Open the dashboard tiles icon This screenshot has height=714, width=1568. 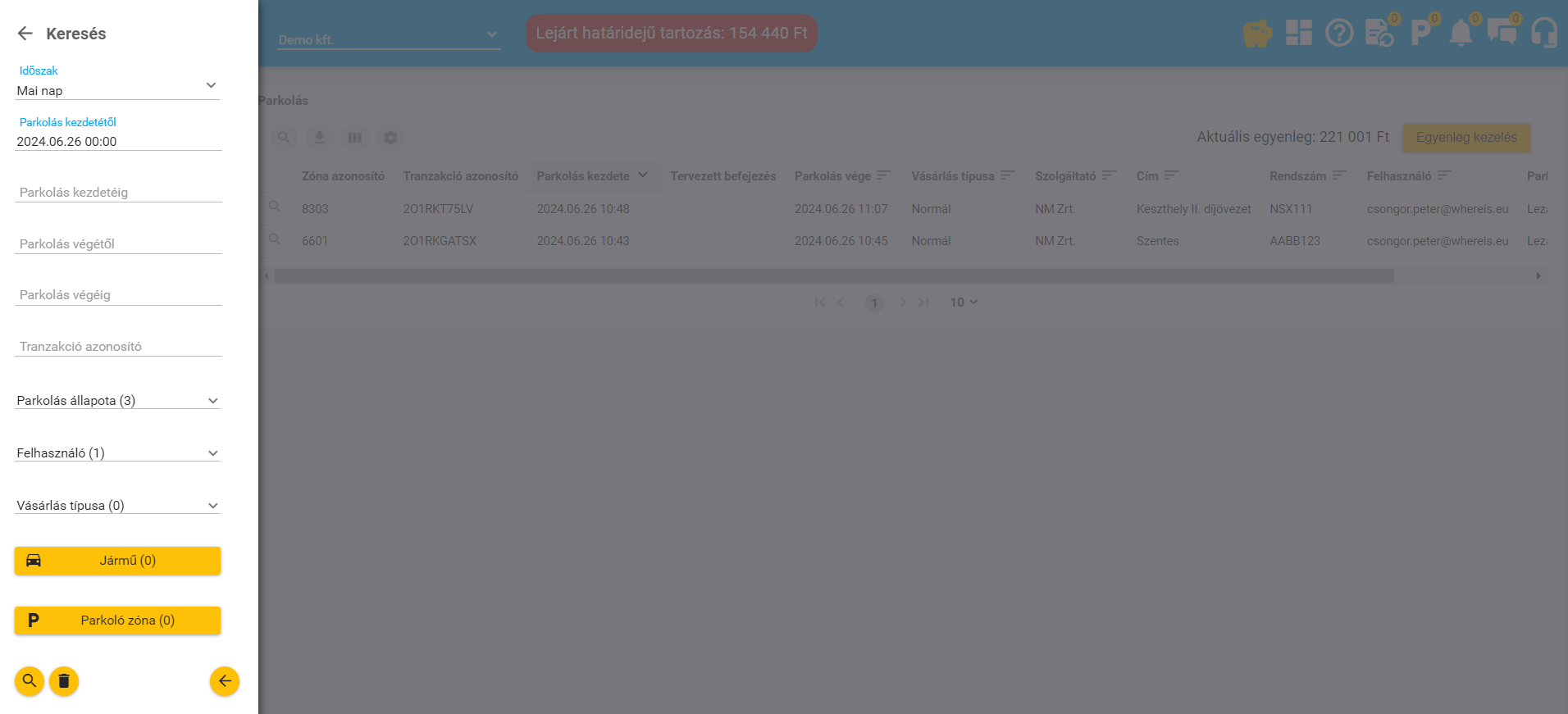pyautogui.click(x=1298, y=34)
